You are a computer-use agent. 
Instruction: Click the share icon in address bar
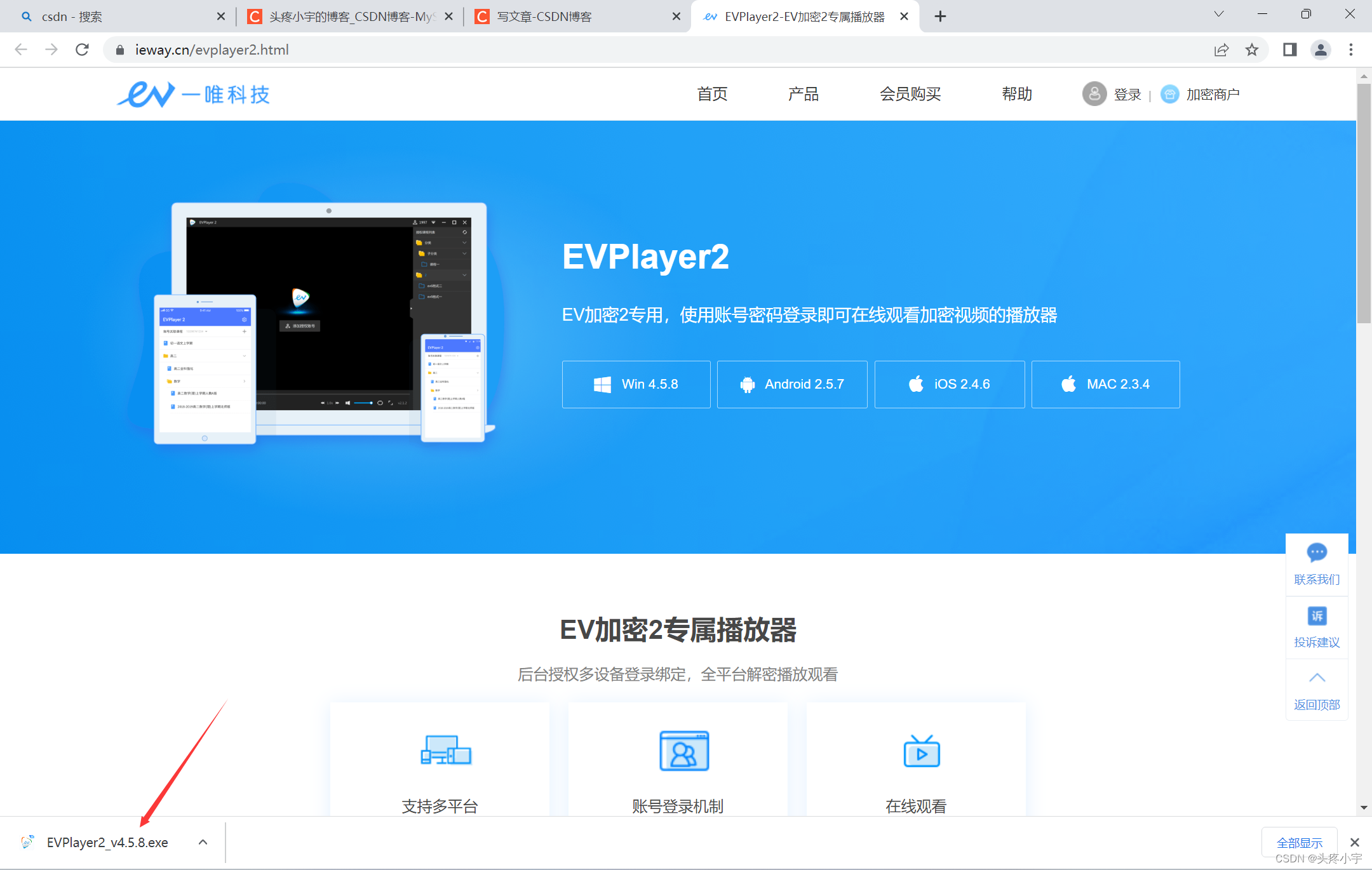(1221, 50)
